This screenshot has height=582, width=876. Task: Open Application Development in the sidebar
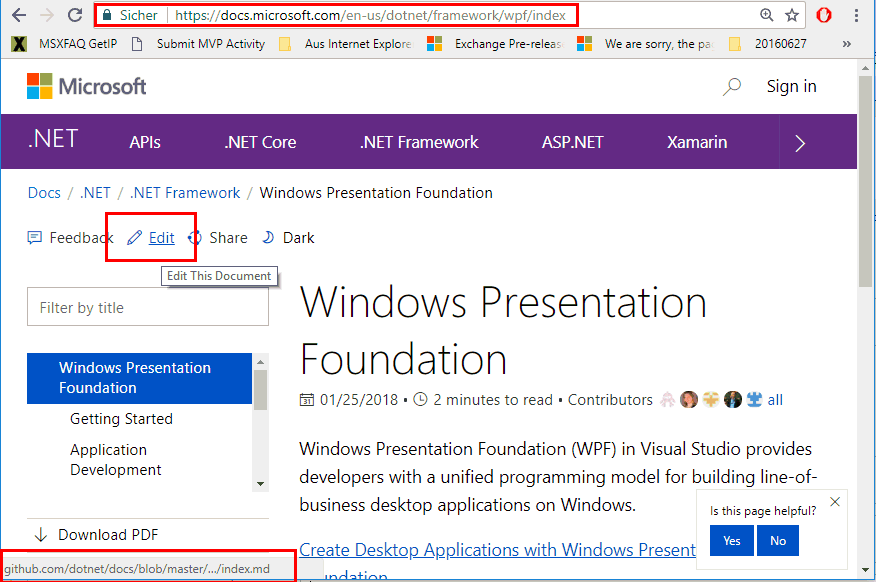pos(116,460)
